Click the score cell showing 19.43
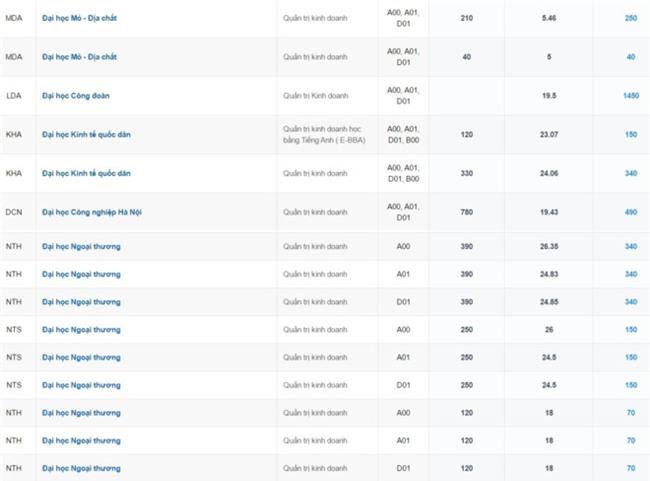 coord(548,212)
